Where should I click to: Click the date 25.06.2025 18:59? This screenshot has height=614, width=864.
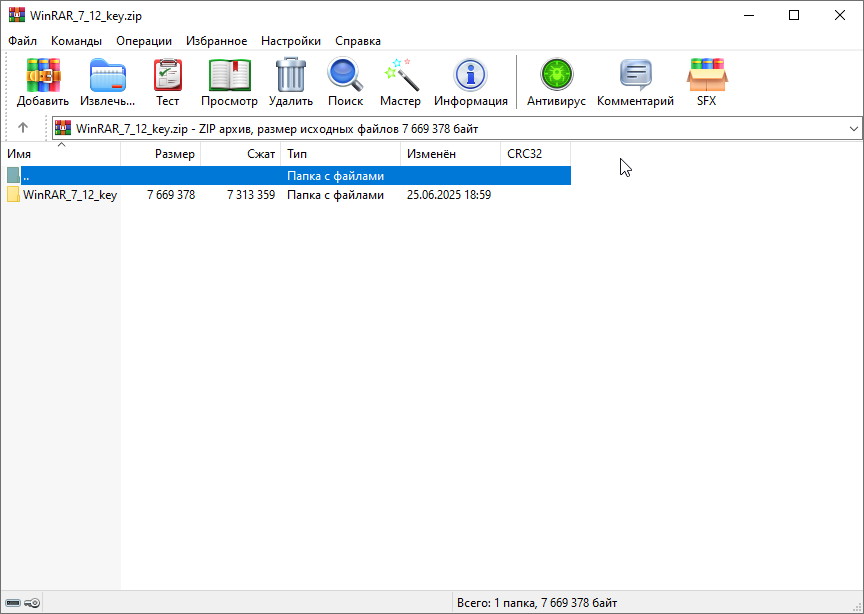[449, 195]
